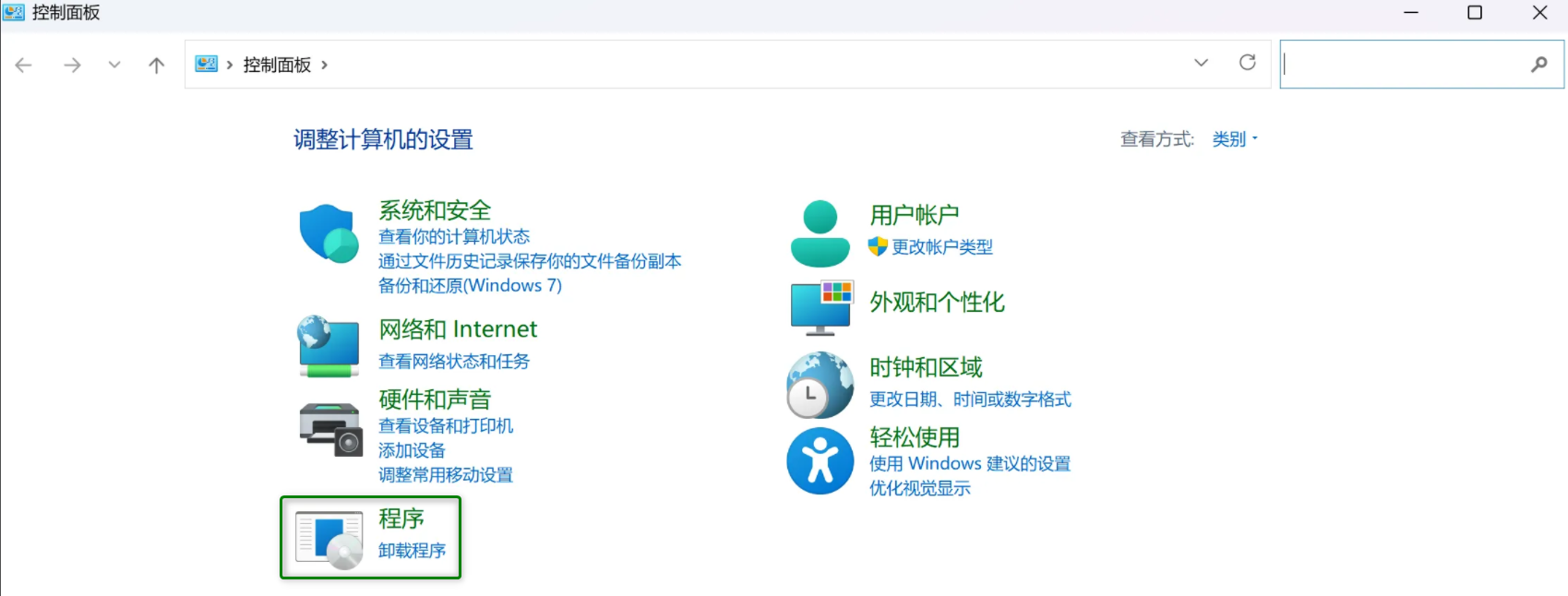Open the 系统和安全 heading link

point(435,210)
